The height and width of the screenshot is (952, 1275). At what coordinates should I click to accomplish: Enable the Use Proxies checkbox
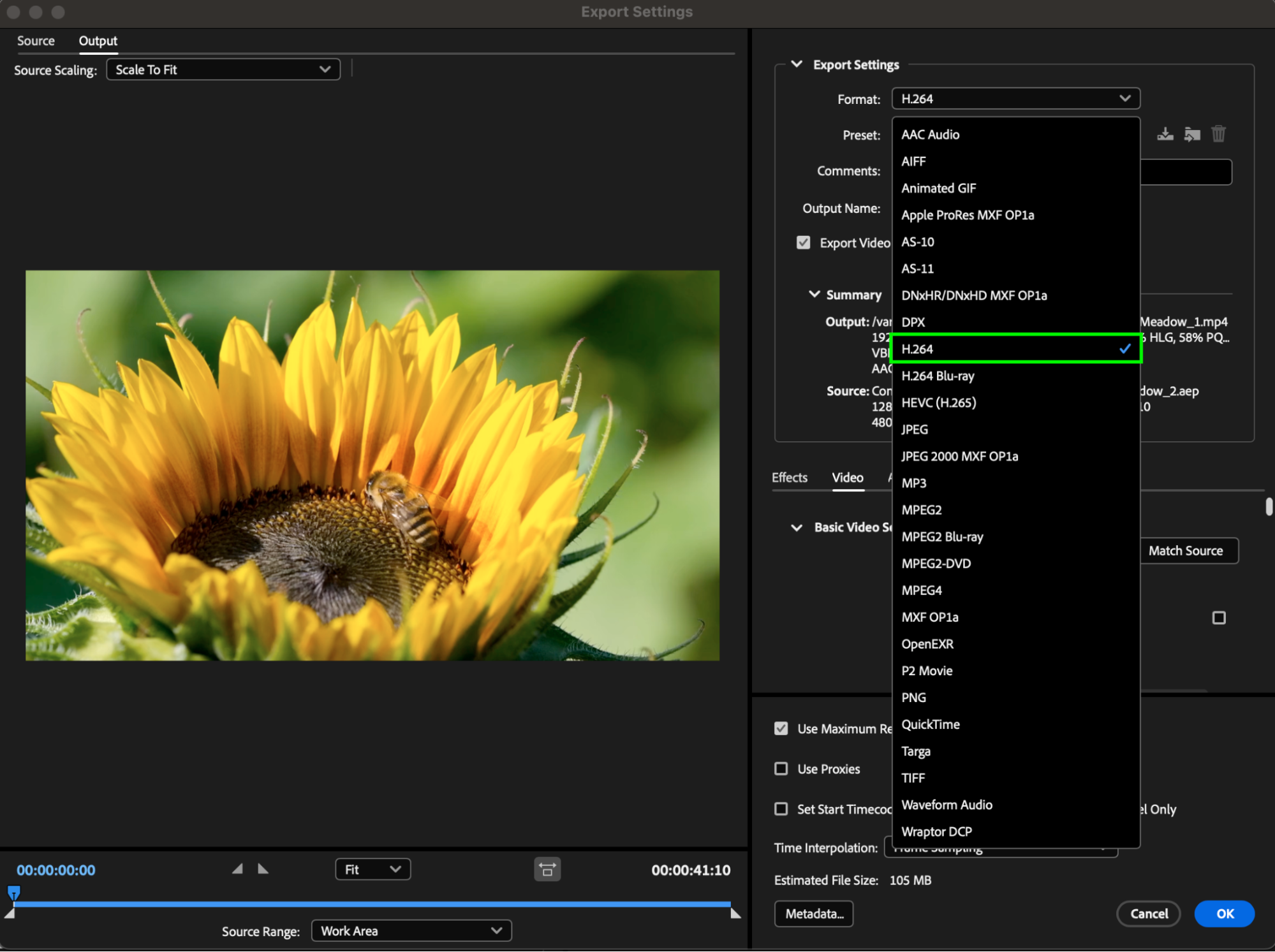pyautogui.click(x=781, y=768)
